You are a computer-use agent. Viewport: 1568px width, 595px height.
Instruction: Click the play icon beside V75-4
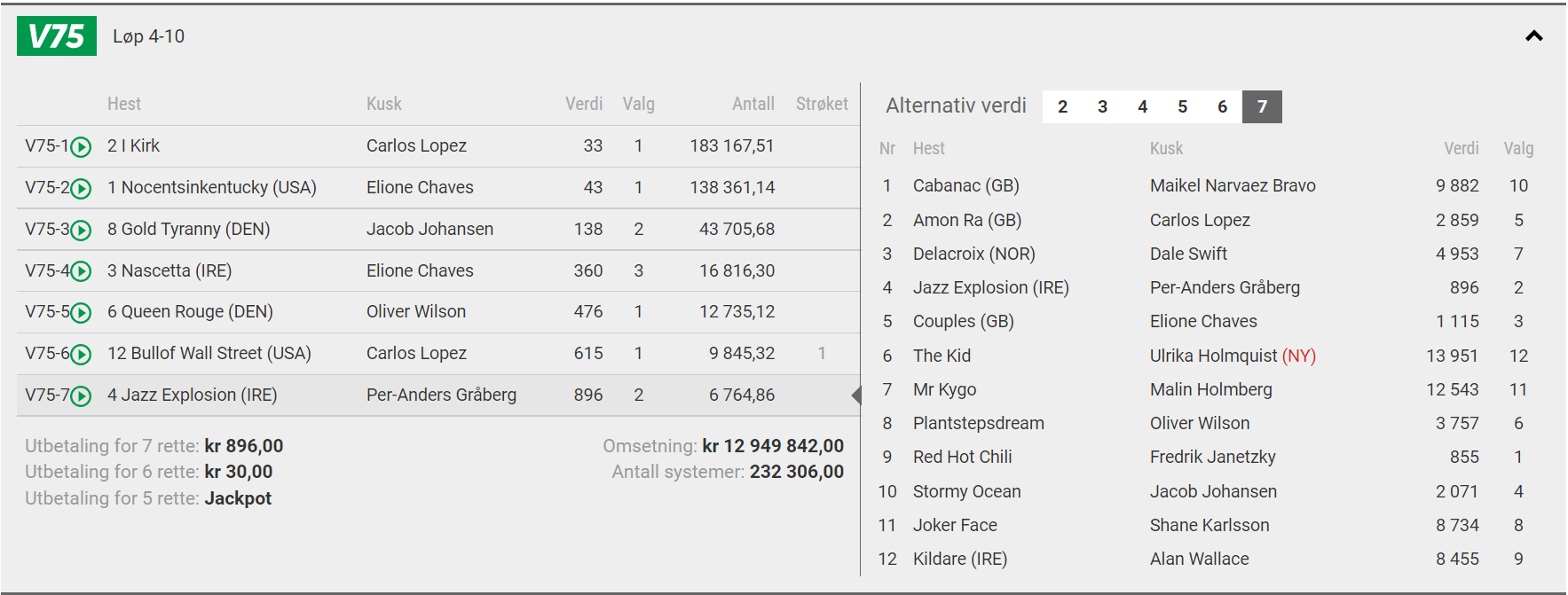pyautogui.click(x=81, y=271)
